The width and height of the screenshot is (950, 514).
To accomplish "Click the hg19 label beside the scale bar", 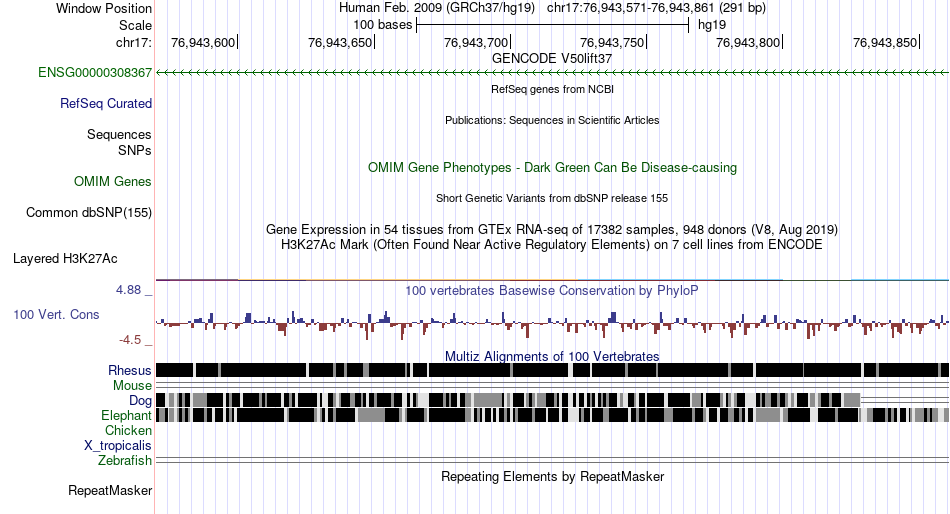I will 712,25.
